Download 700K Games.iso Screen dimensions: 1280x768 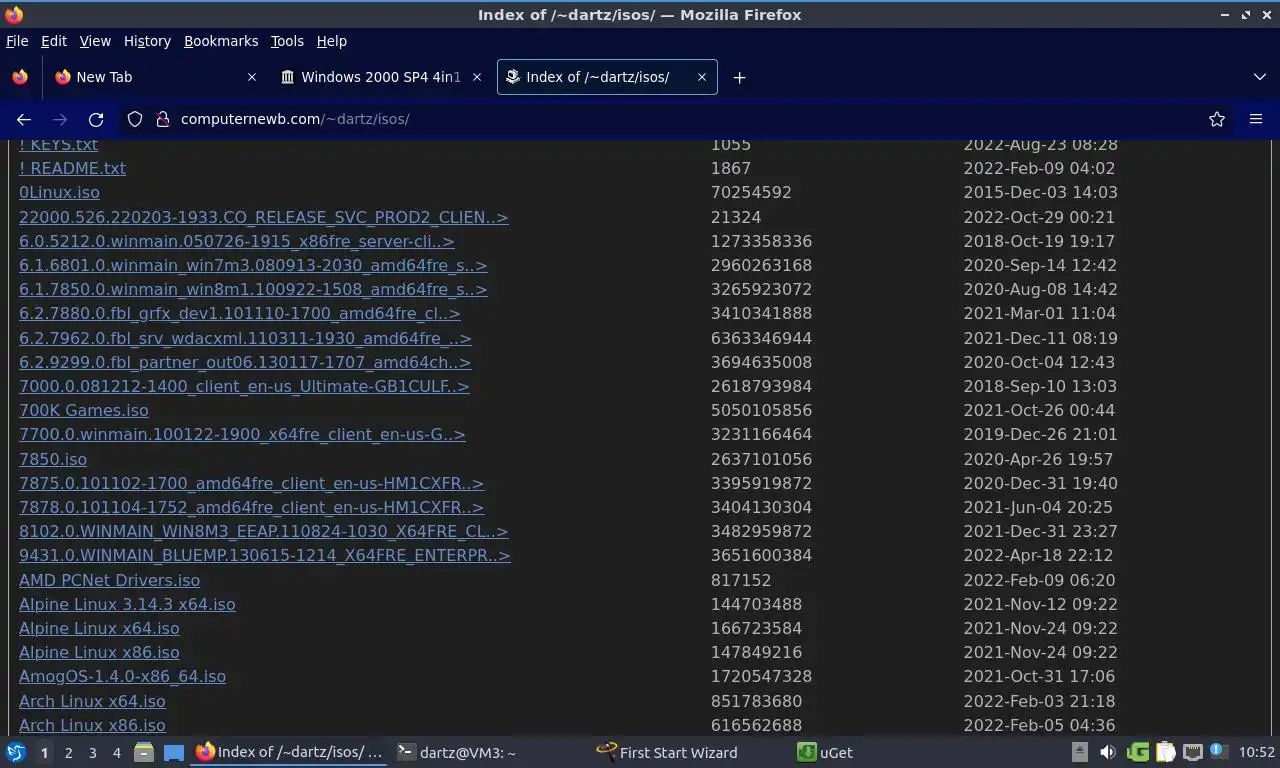(83, 410)
